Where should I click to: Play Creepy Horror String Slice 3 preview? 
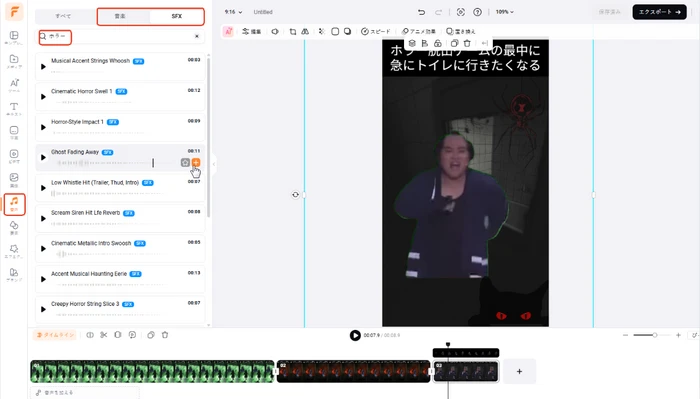[43, 309]
